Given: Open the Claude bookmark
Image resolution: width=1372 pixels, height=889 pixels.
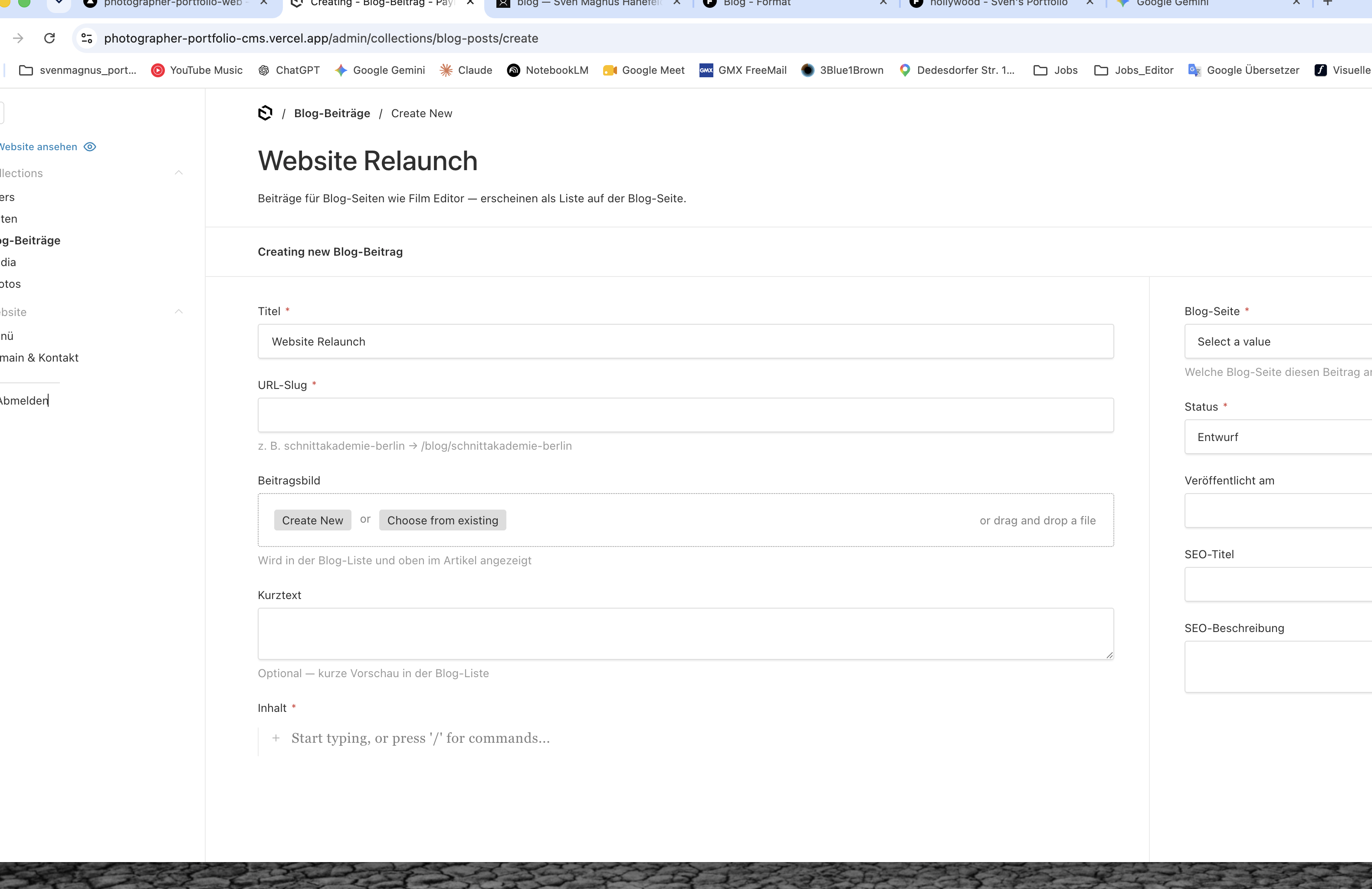Looking at the screenshot, I should [x=466, y=70].
